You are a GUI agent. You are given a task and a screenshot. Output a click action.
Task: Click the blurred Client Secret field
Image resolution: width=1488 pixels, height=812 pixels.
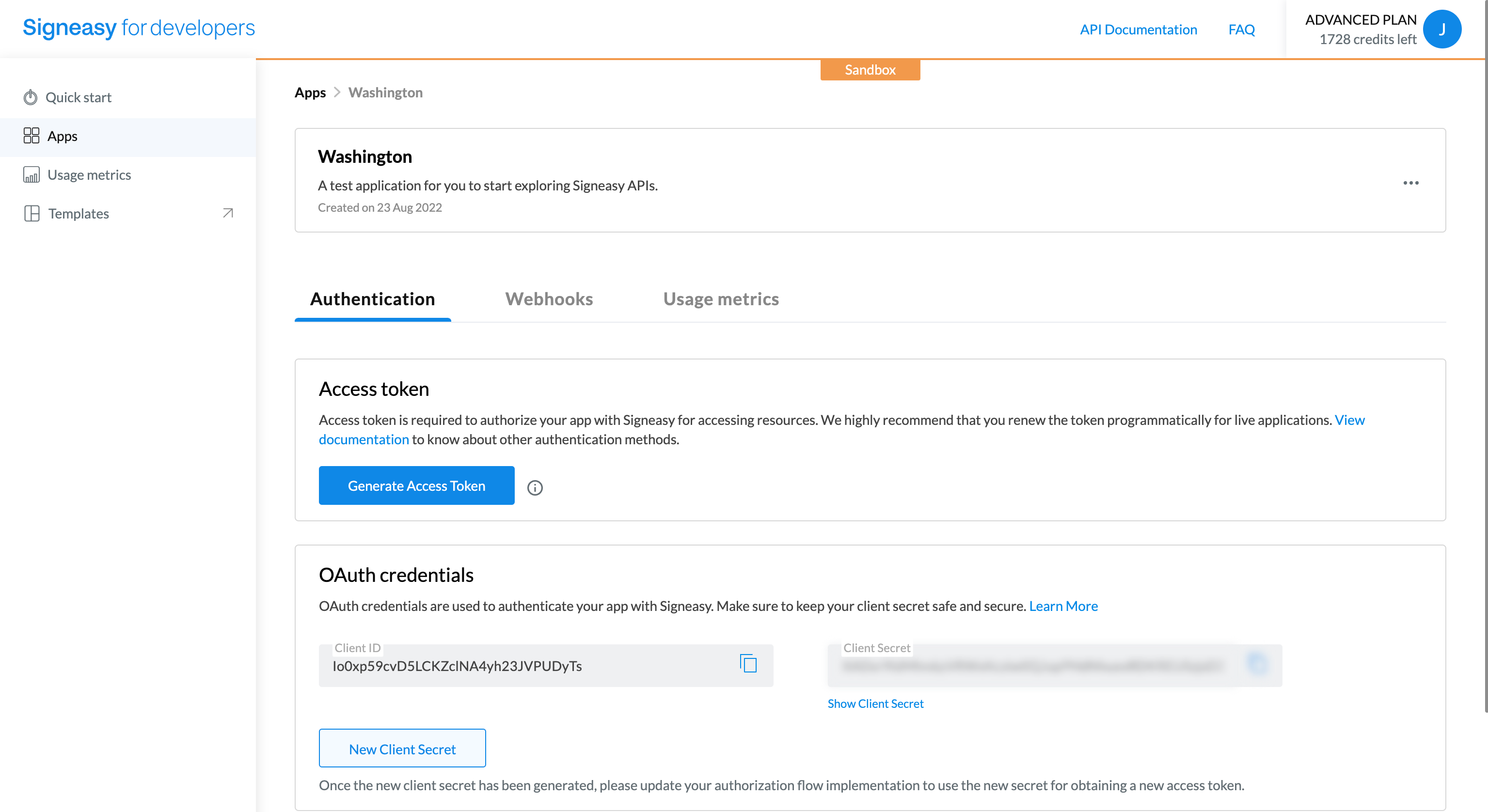point(1054,665)
